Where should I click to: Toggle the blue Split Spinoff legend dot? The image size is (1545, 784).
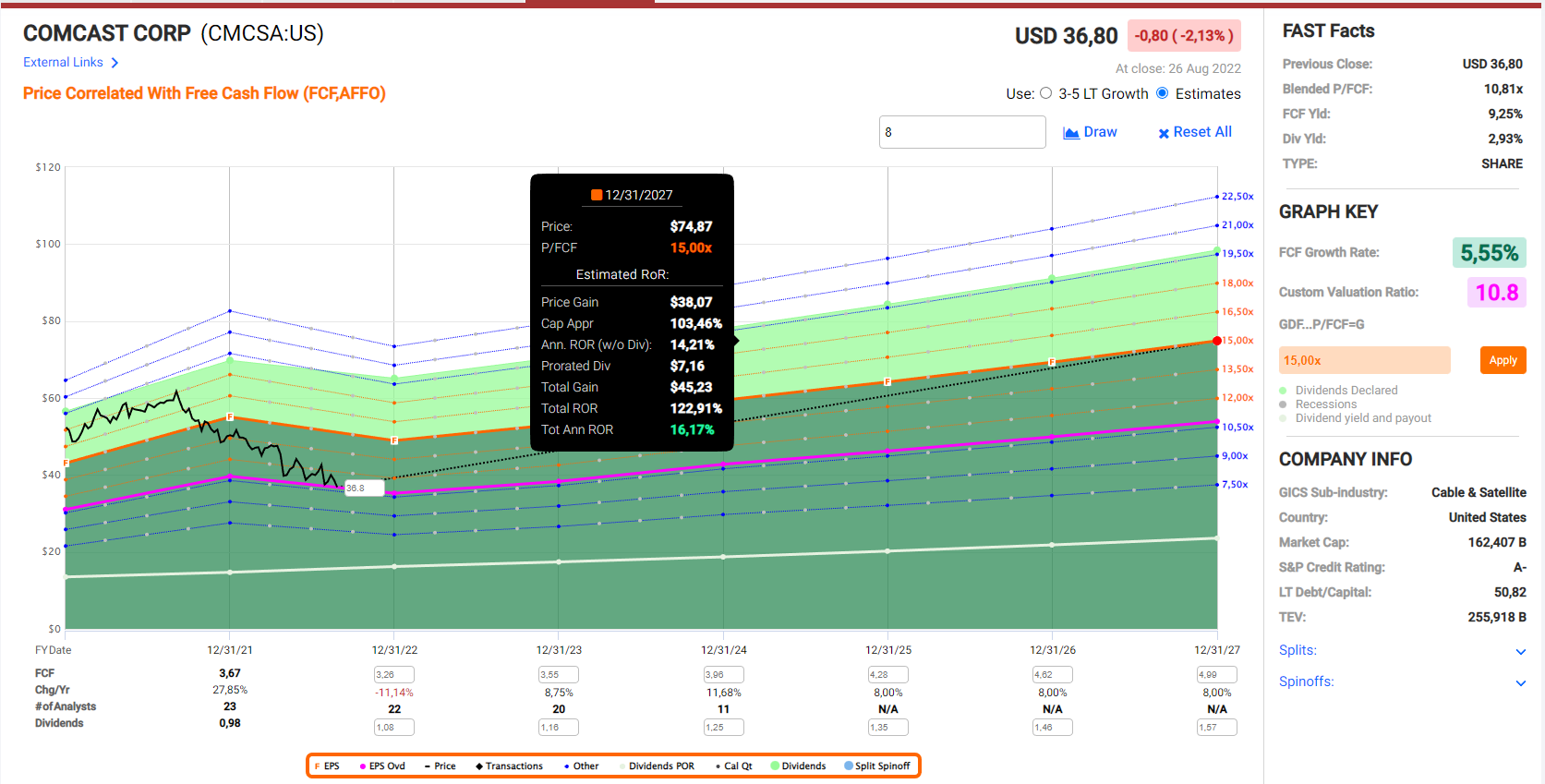[849, 766]
